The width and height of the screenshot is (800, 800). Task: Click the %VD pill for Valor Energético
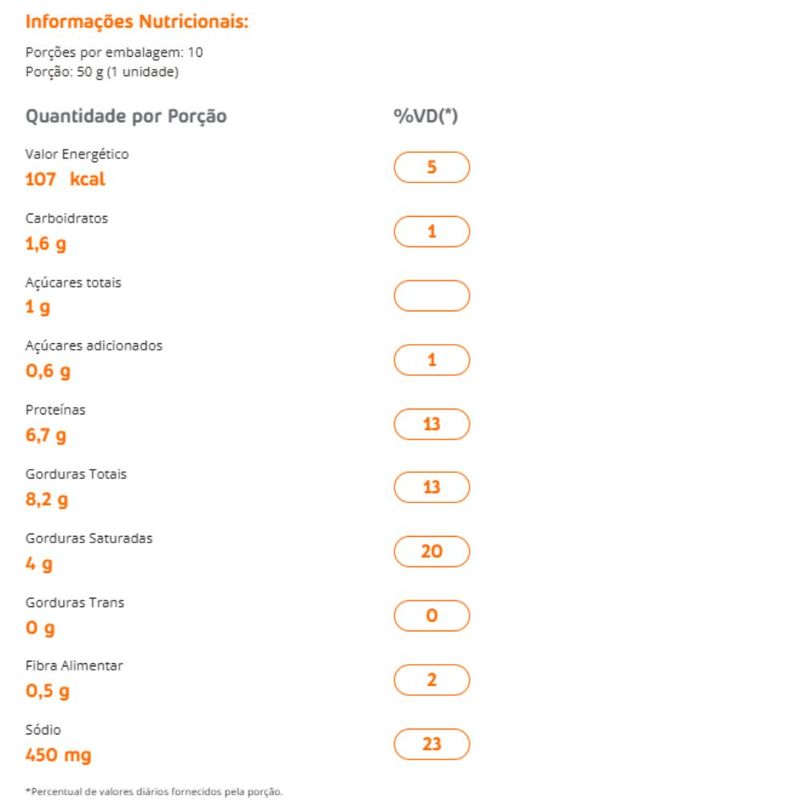(432, 167)
